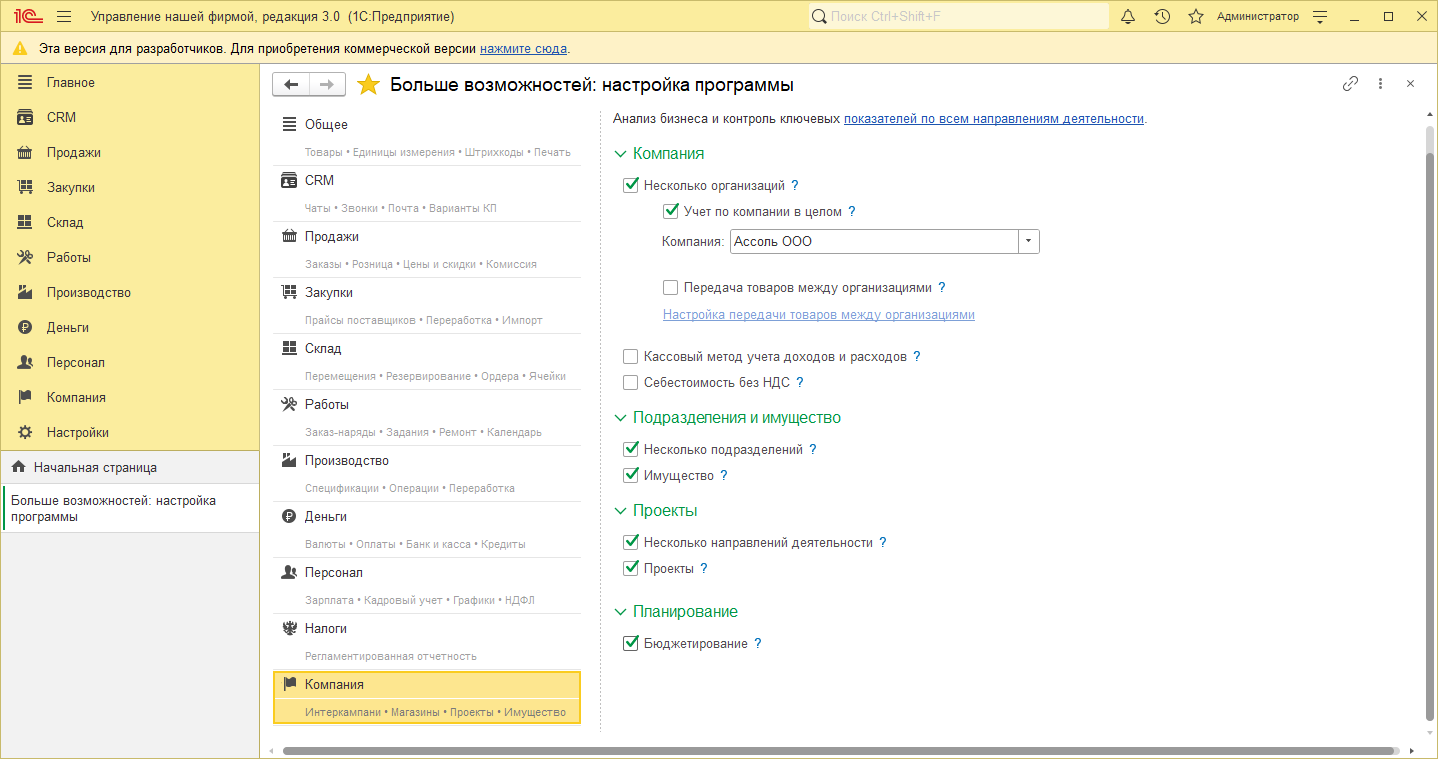Uncheck the Бюджетирование checkbox
Screen dimensions: 1438x759
click(630, 644)
